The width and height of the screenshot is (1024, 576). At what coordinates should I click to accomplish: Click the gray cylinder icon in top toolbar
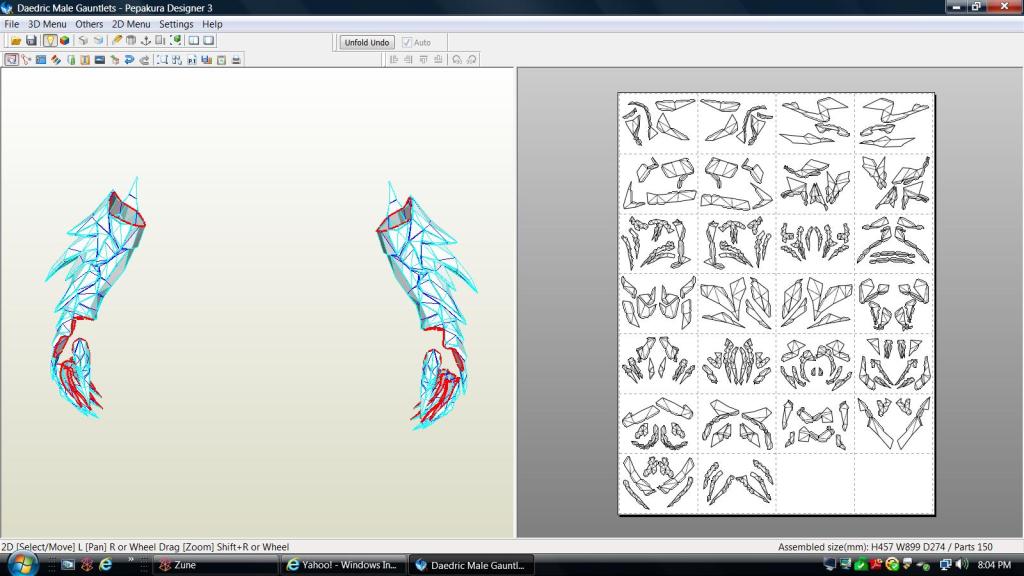click(131, 40)
